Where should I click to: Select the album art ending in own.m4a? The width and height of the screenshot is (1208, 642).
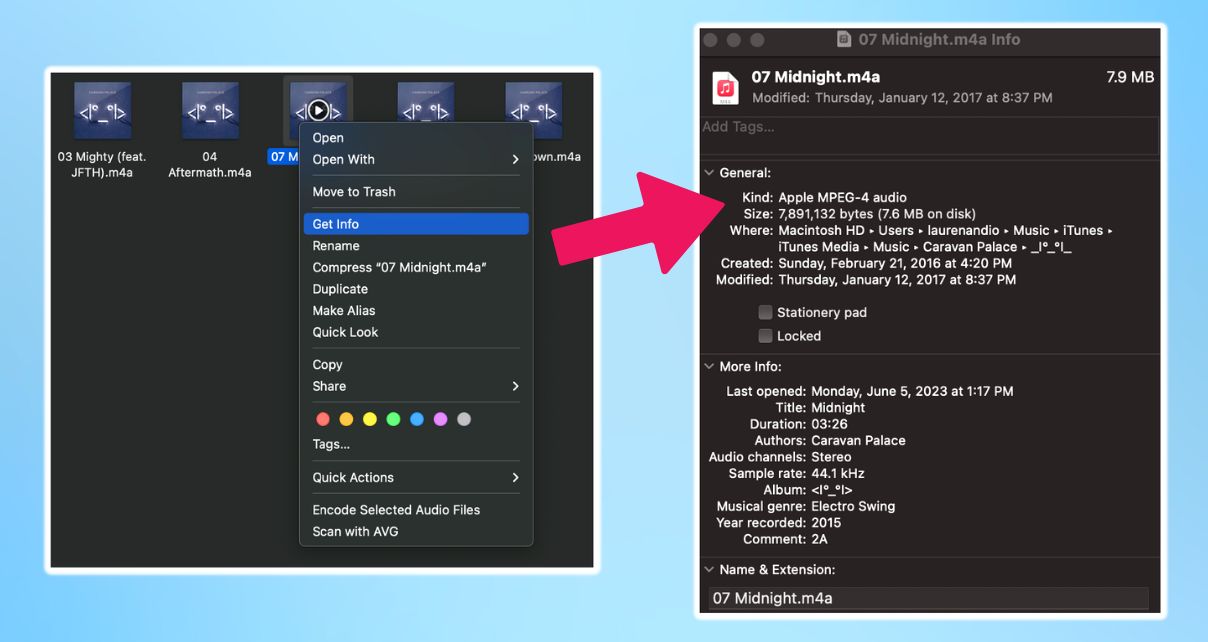[533, 110]
